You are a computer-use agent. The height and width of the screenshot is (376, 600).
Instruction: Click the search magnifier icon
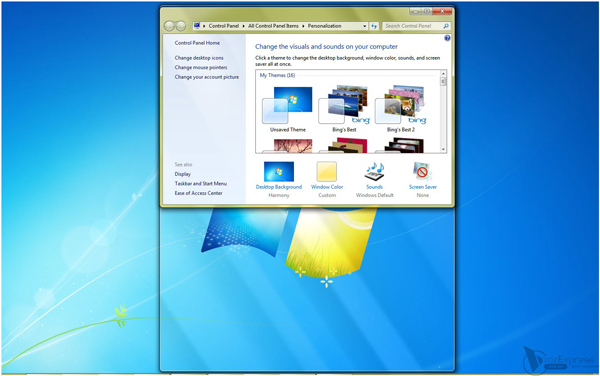click(446, 26)
